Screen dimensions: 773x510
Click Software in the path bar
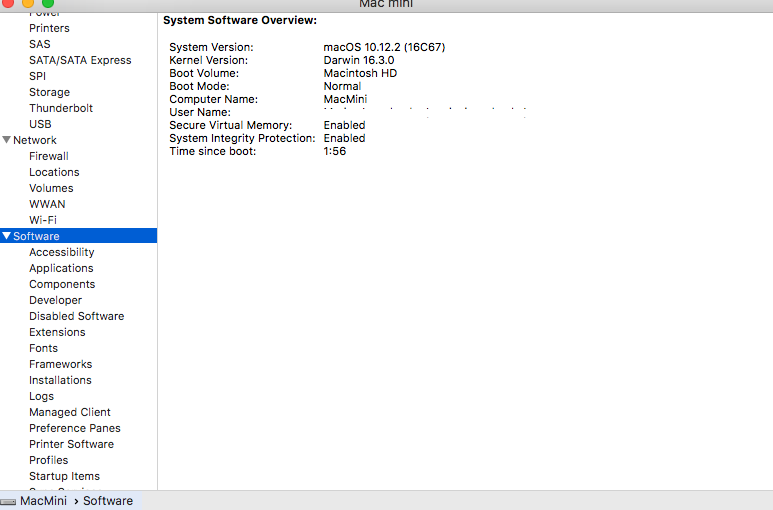[x=108, y=501]
